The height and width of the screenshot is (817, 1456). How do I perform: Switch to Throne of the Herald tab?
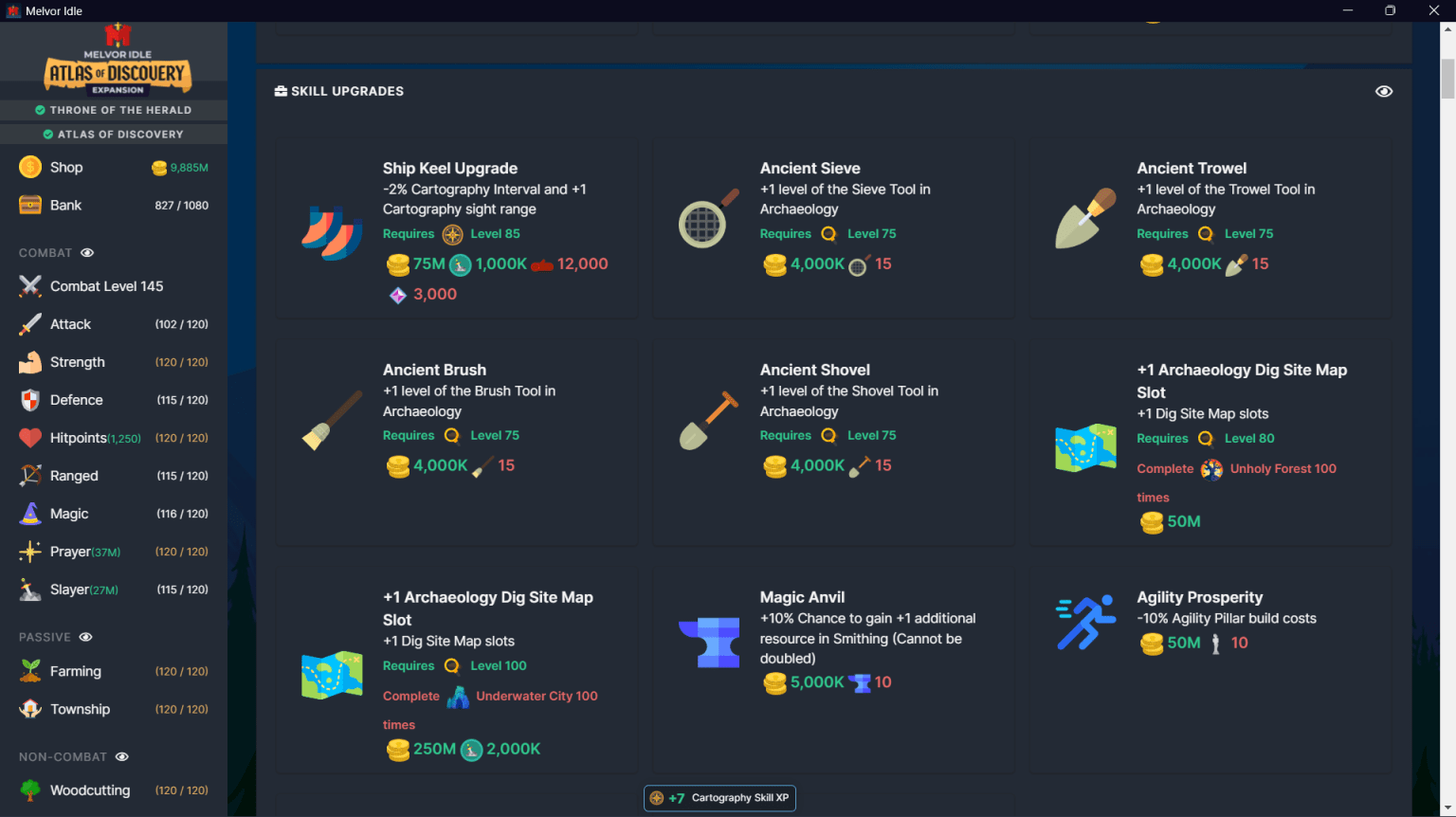(114, 110)
